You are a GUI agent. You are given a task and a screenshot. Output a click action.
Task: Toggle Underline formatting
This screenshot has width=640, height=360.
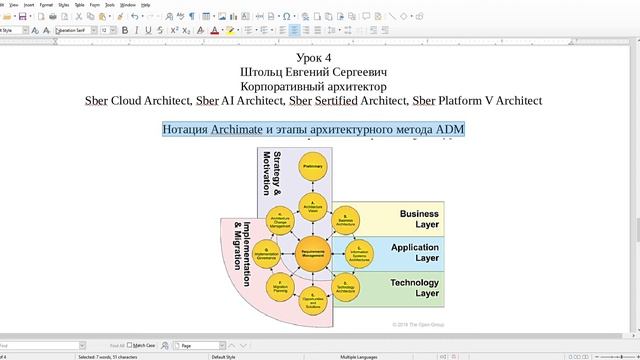click(148, 30)
